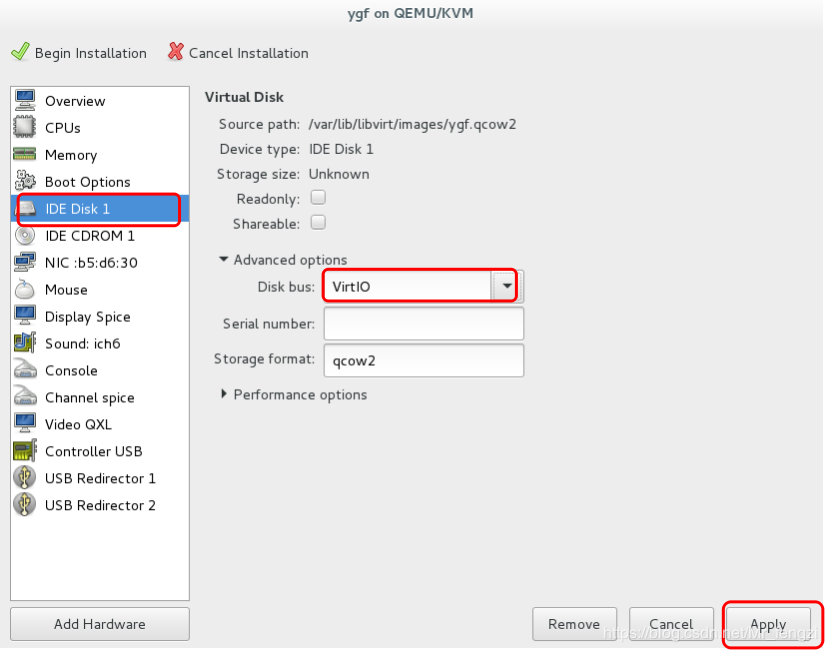This screenshot has width=827, height=652.
Task: Select Display Spice in hardware list
Action: [x=87, y=317]
